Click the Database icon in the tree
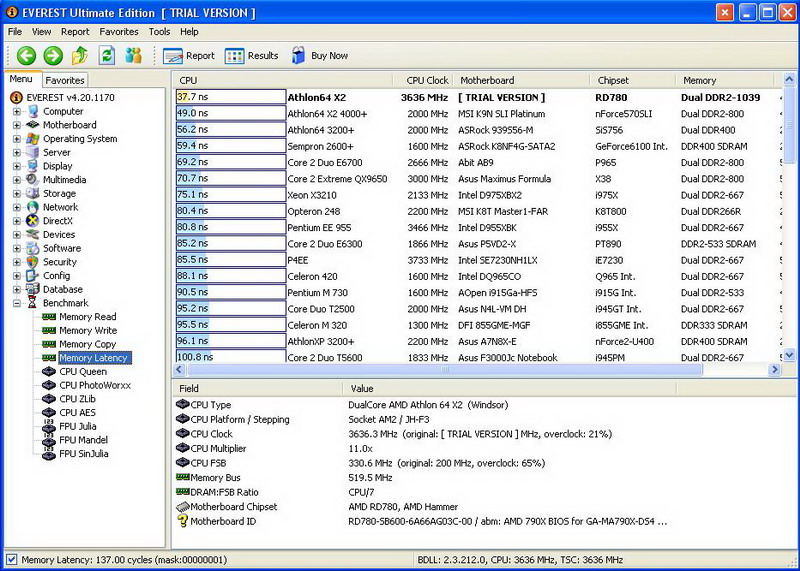 click(33, 289)
